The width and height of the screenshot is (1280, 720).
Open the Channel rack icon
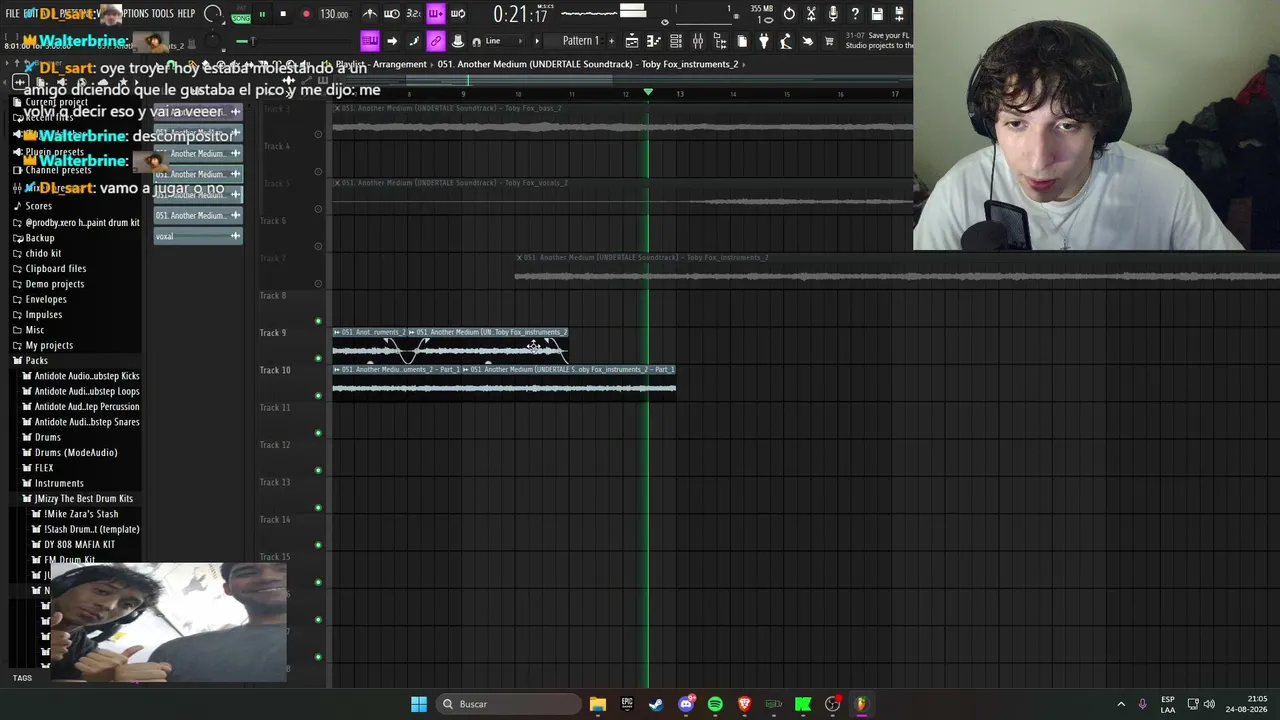click(676, 41)
